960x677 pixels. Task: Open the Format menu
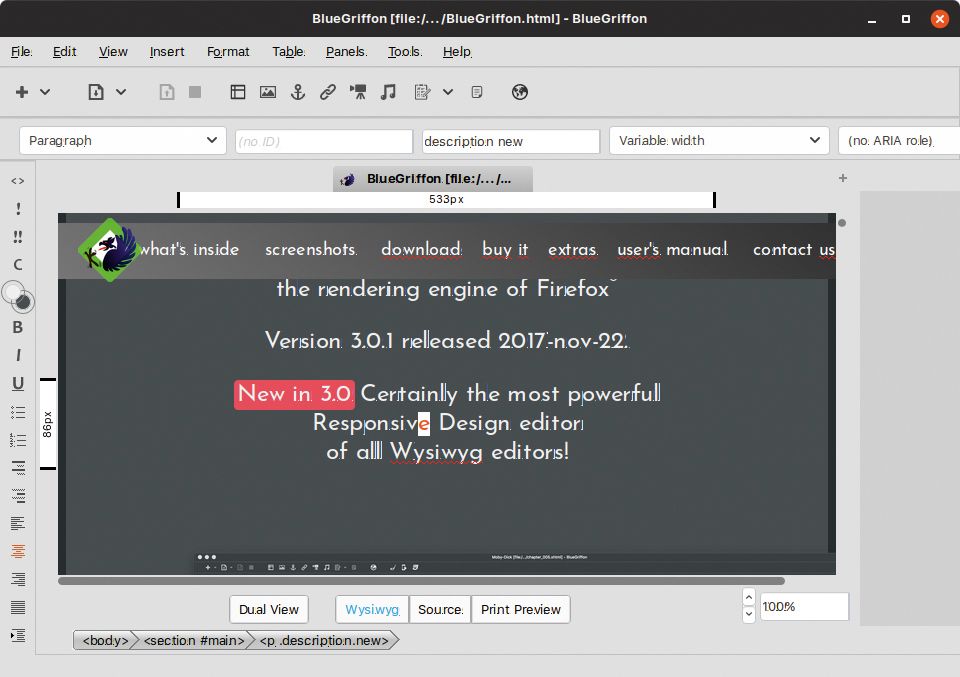coord(228,52)
